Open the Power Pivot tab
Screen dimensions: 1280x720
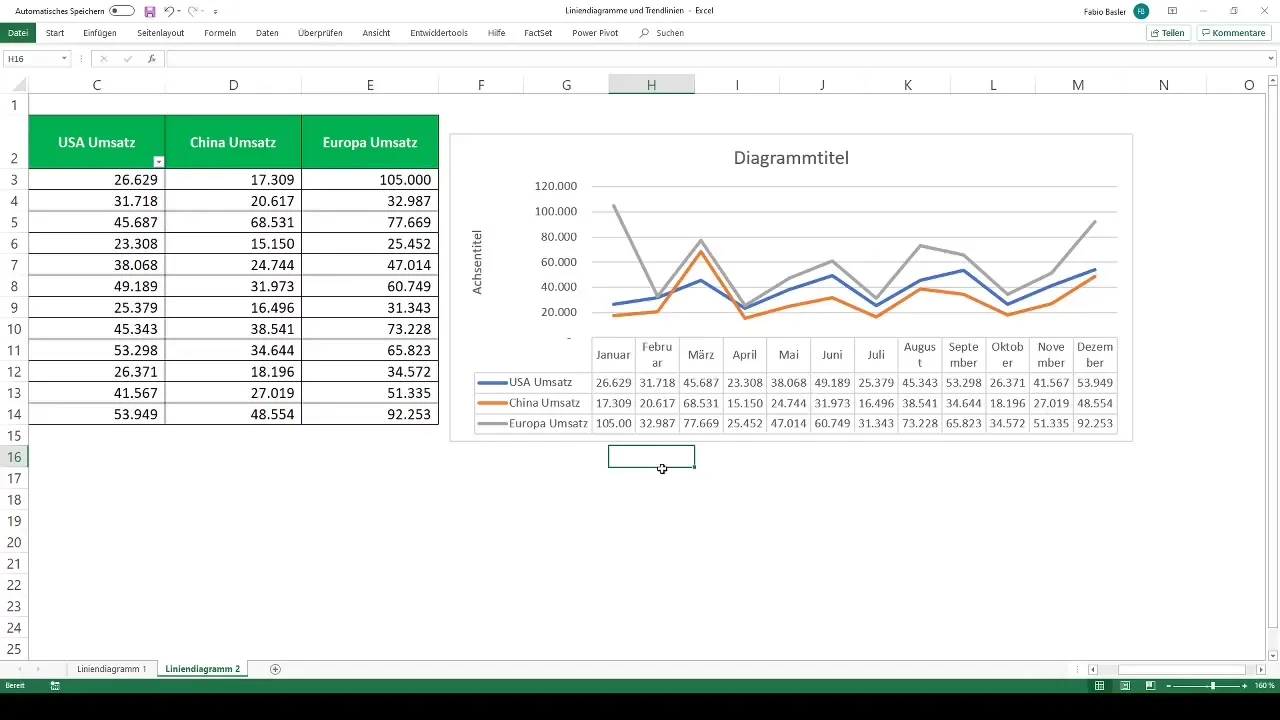click(x=595, y=33)
